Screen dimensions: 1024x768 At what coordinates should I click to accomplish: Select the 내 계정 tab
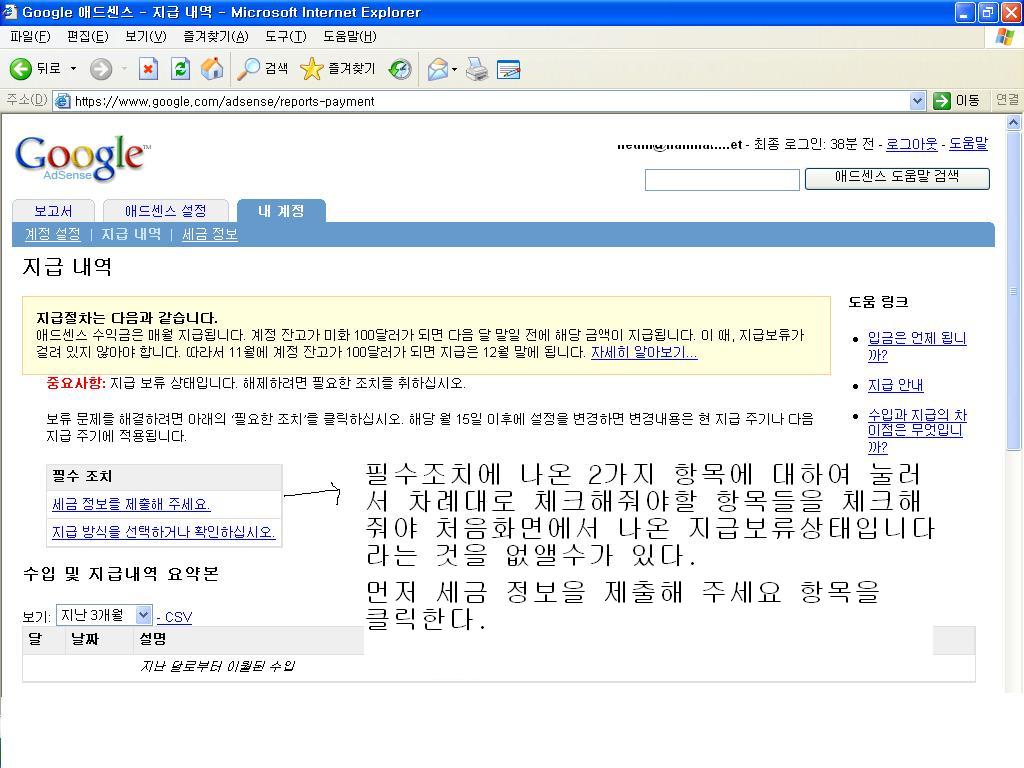click(281, 211)
